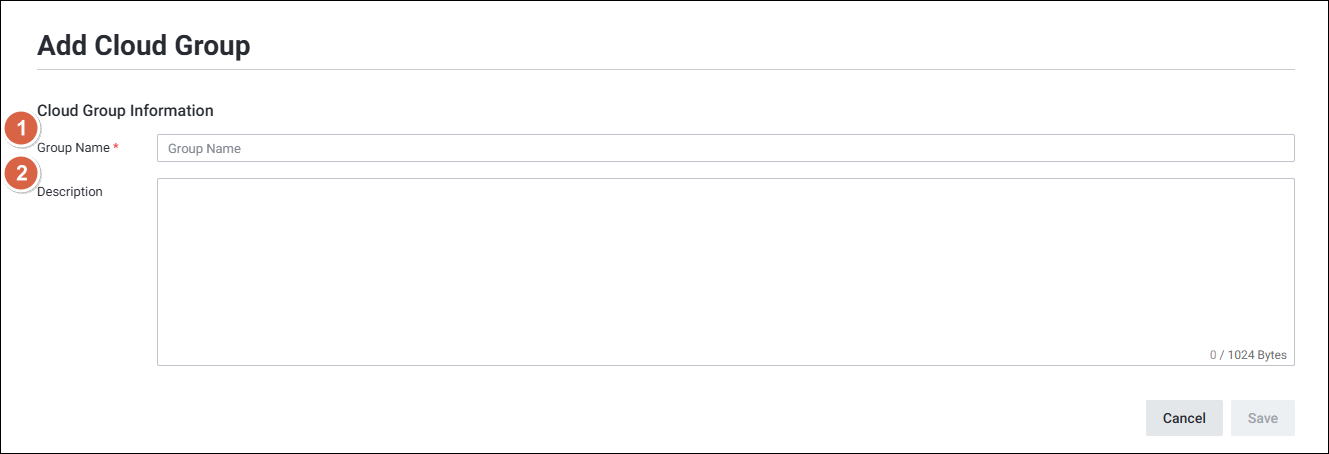The height and width of the screenshot is (454, 1329).
Task: Click the orange number 2 callout badge
Action: click(x=22, y=174)
